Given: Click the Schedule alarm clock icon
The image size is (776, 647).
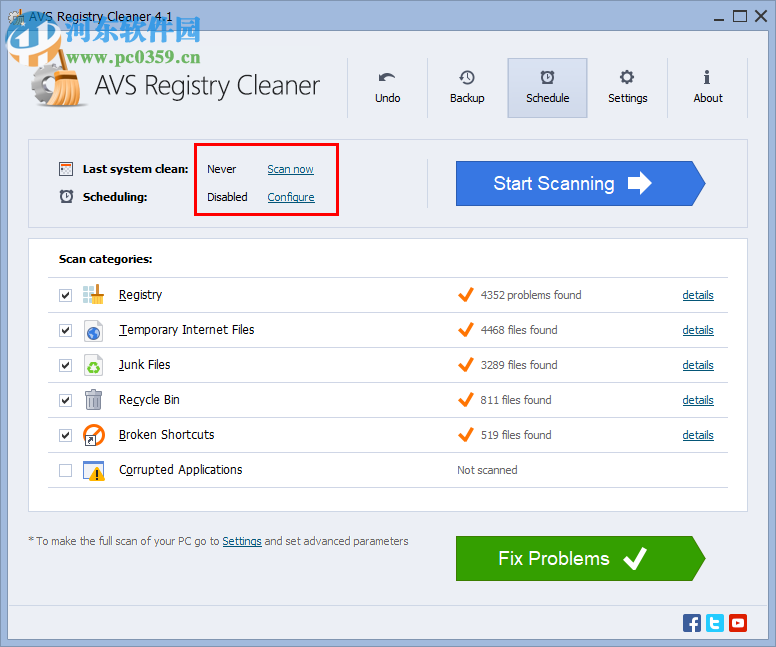Looking at the screenshot, I should pos(547,77).
